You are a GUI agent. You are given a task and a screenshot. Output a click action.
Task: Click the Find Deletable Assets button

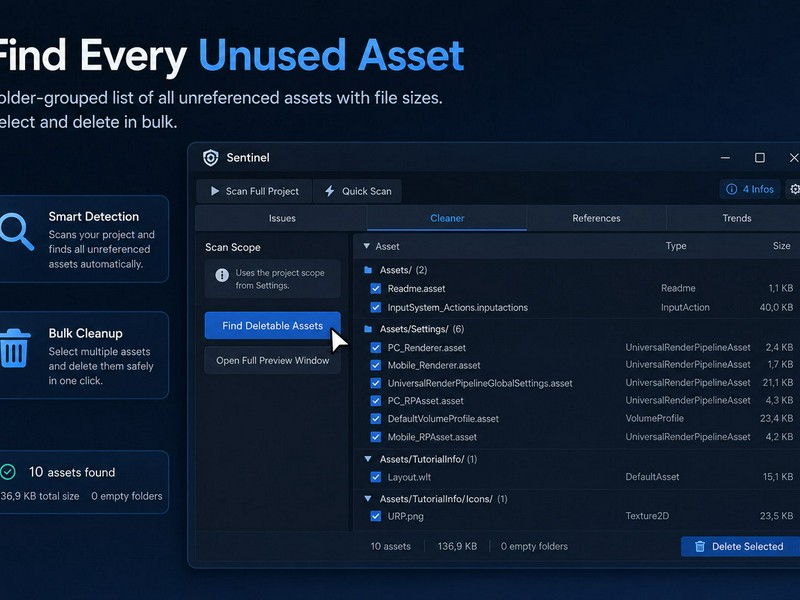pos(272,326)
